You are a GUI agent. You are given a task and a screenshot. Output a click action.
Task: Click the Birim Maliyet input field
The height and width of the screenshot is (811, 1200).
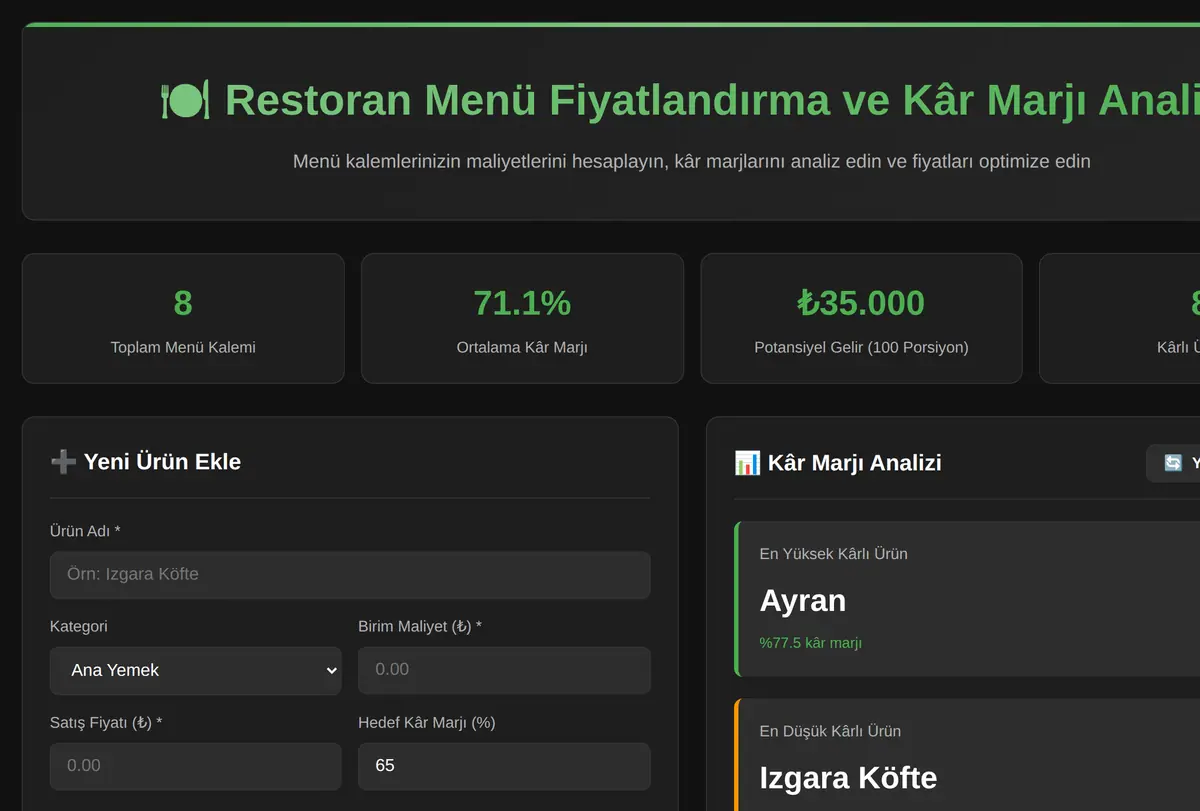pyautogui.click(x=504, y=670)
